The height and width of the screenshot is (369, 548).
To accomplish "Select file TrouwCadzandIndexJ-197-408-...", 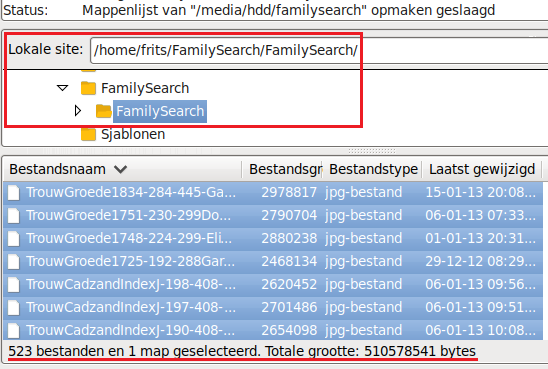I will [131, 308].
